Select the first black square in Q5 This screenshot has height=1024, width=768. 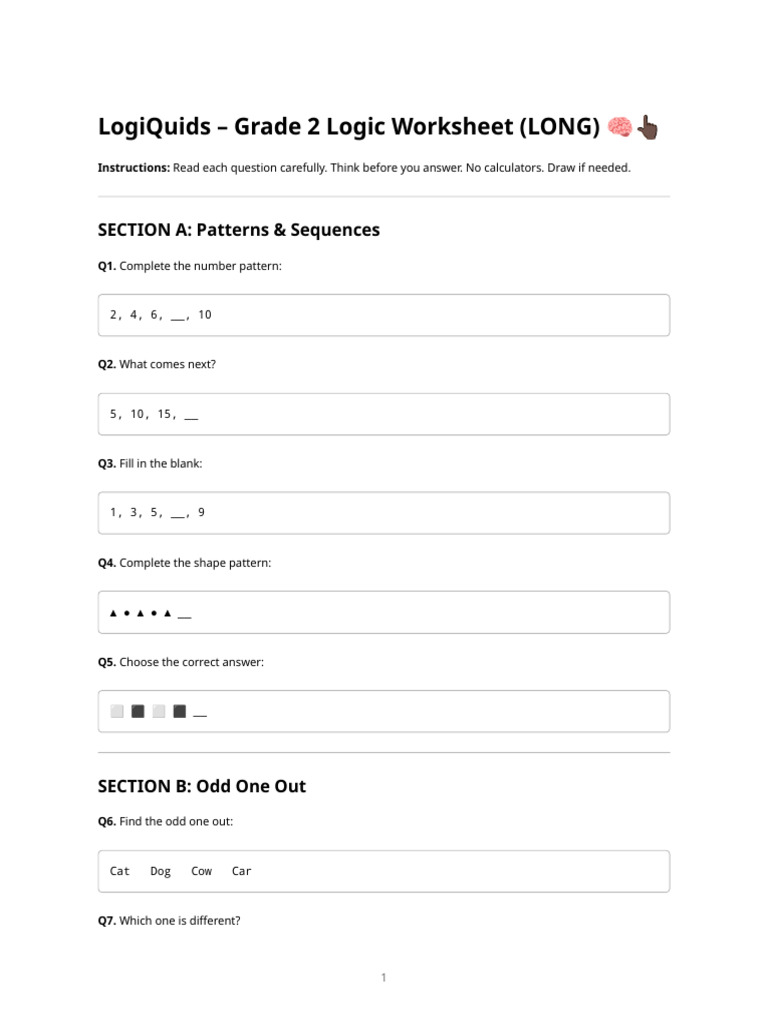[x=138, y=711]
